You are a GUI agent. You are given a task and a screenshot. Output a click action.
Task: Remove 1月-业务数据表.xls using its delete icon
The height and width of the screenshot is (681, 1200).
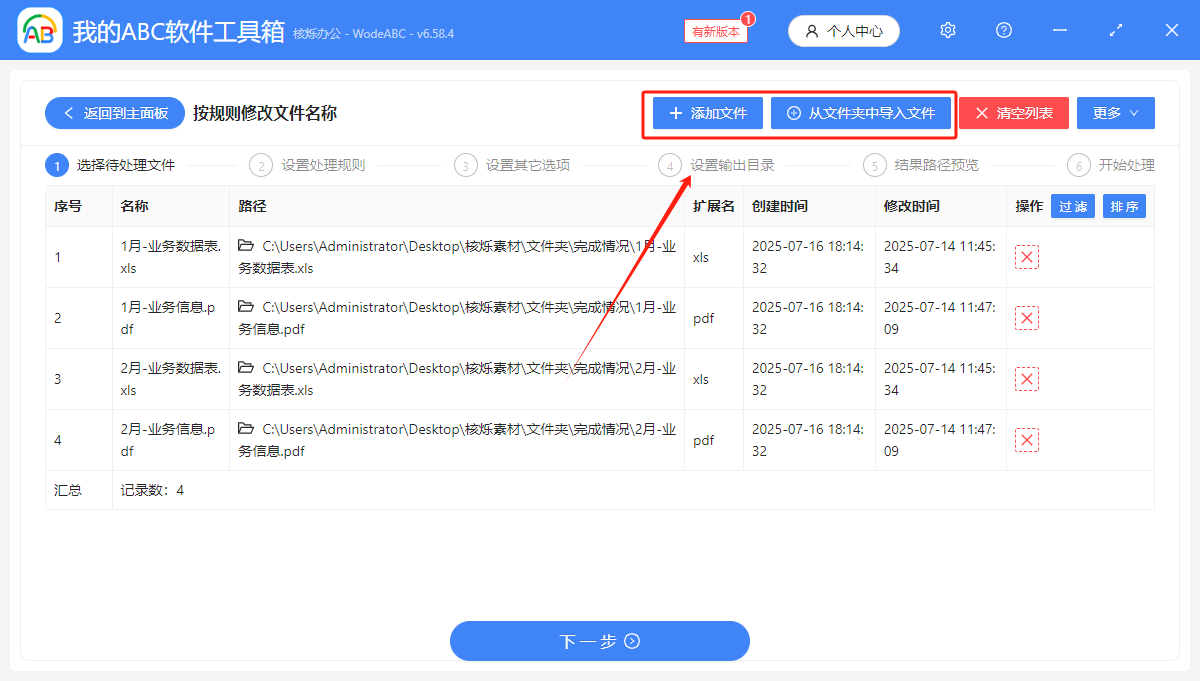[x=1026, y=257]
